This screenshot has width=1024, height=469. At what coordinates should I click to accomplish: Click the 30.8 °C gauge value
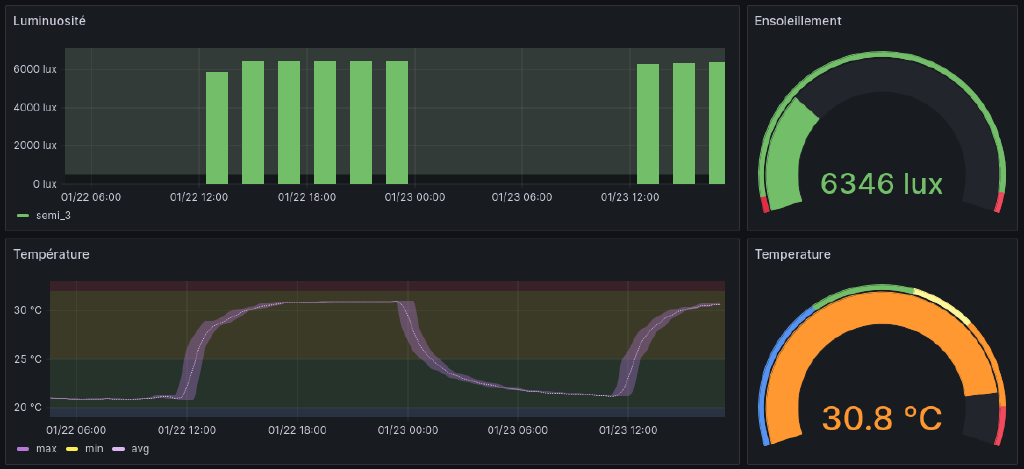(x=882, y=417)
